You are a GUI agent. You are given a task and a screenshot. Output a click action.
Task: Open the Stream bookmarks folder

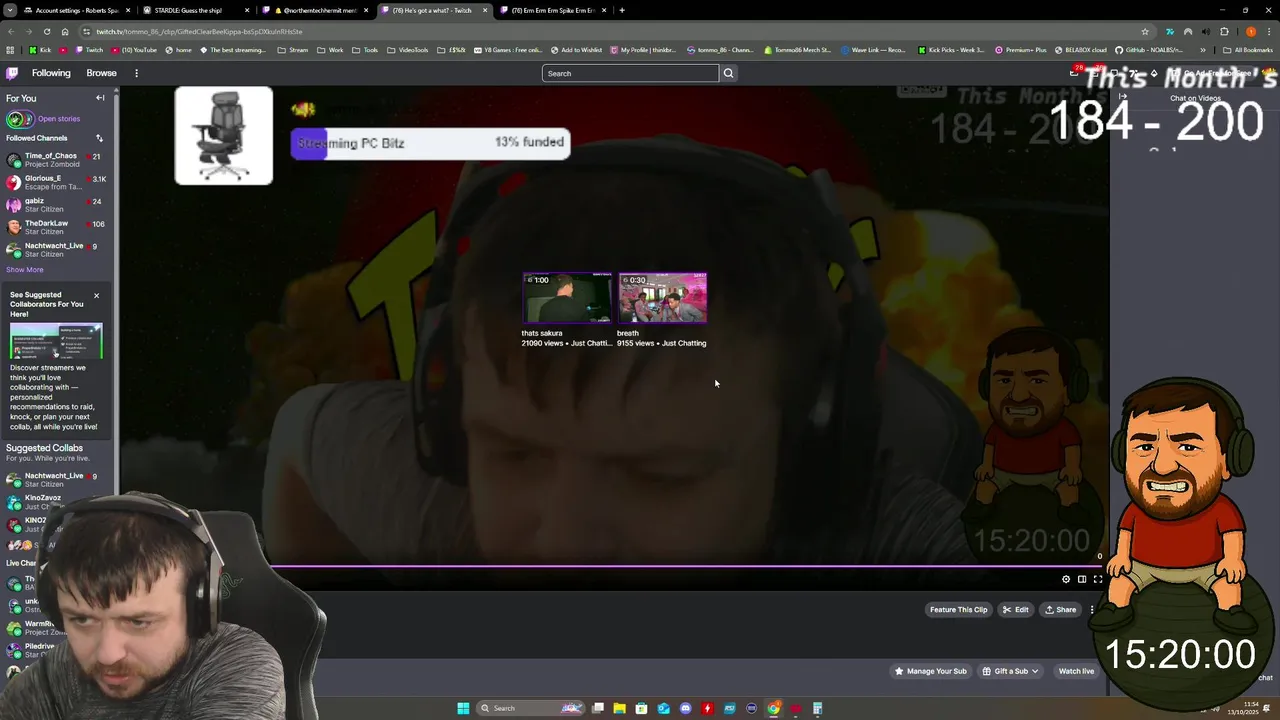[292, 50]
